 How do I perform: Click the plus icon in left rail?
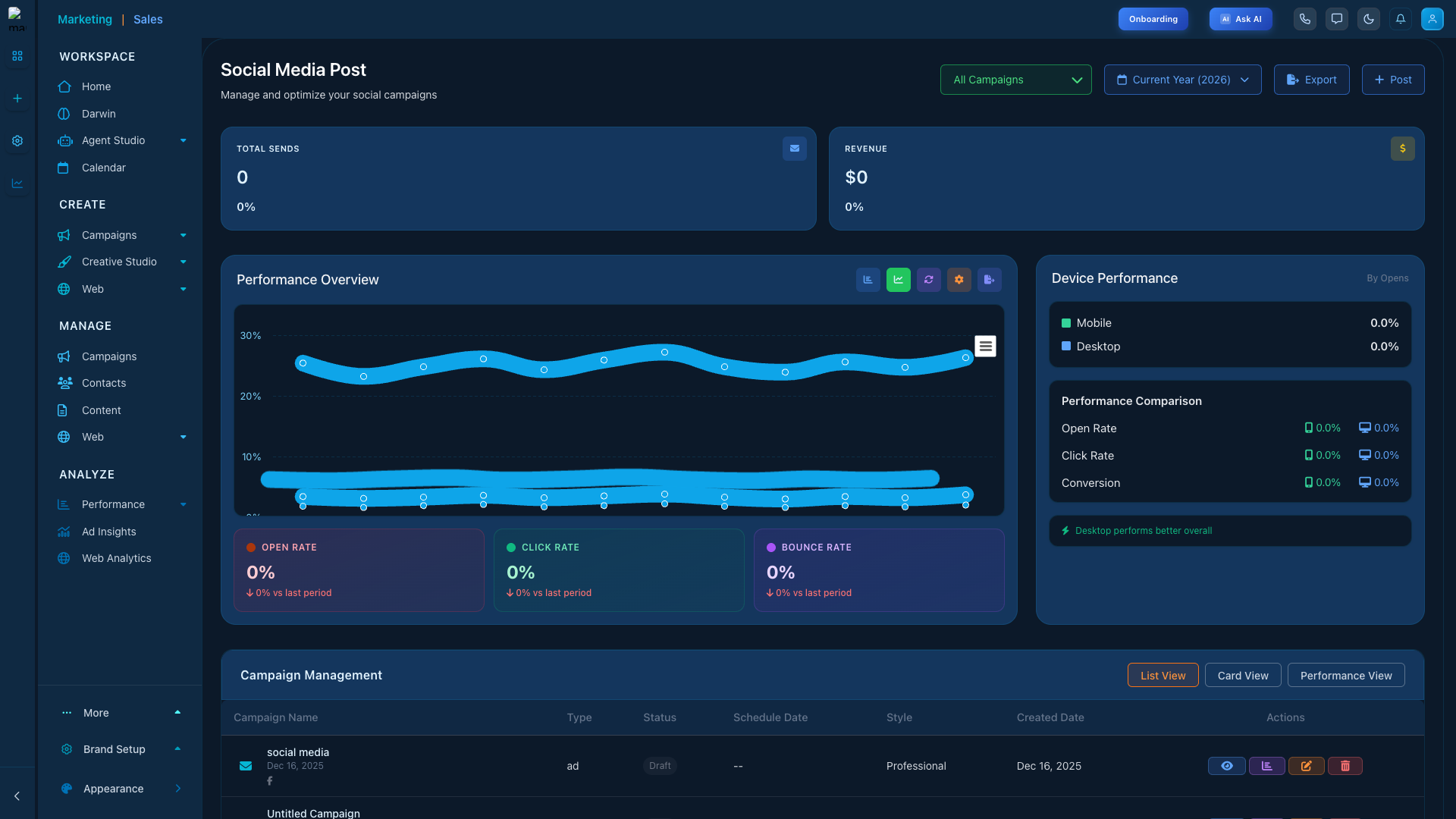tap(17, 99)
